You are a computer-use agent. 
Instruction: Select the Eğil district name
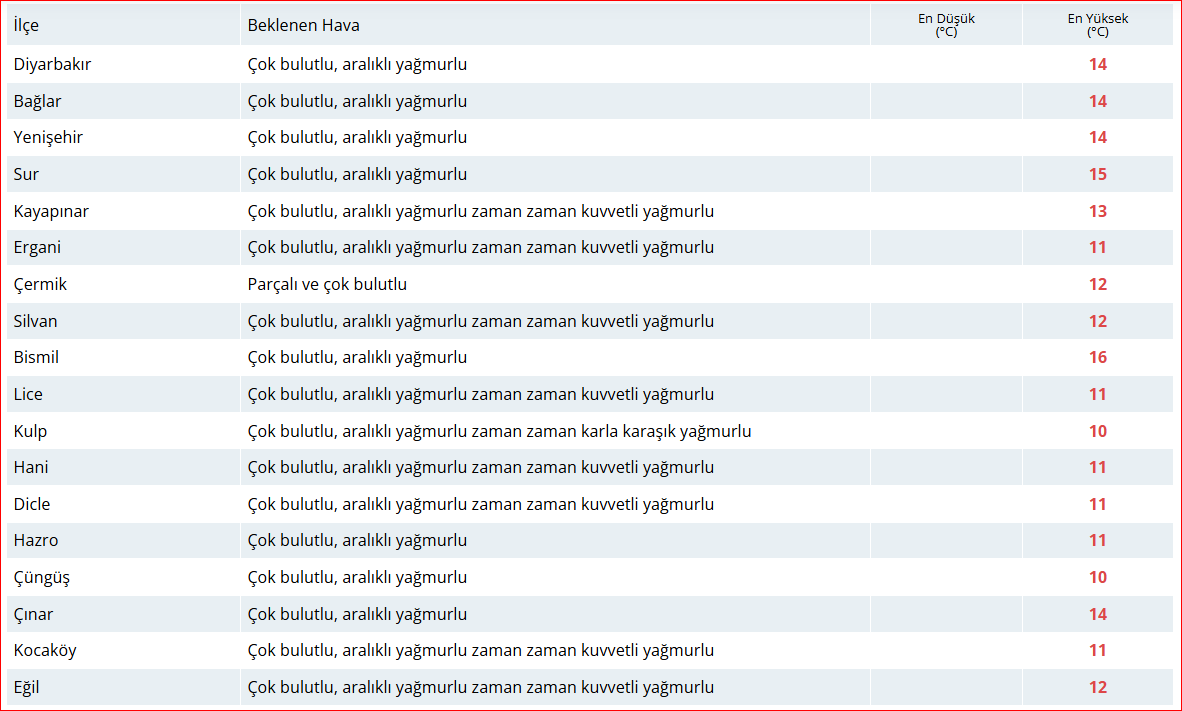click(27, 687)
